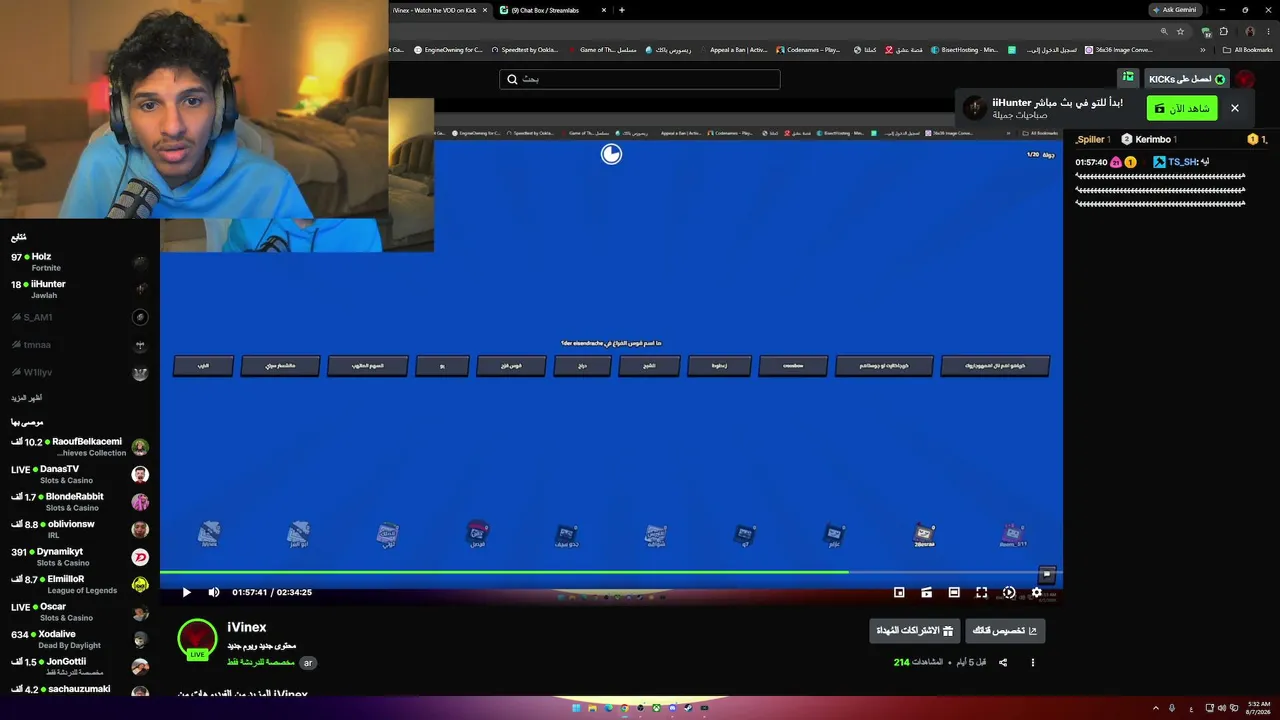Open the iiHunter Jawlah channel in the sidebar
This screenshot has height=720, width=1280.
(80, 289)
